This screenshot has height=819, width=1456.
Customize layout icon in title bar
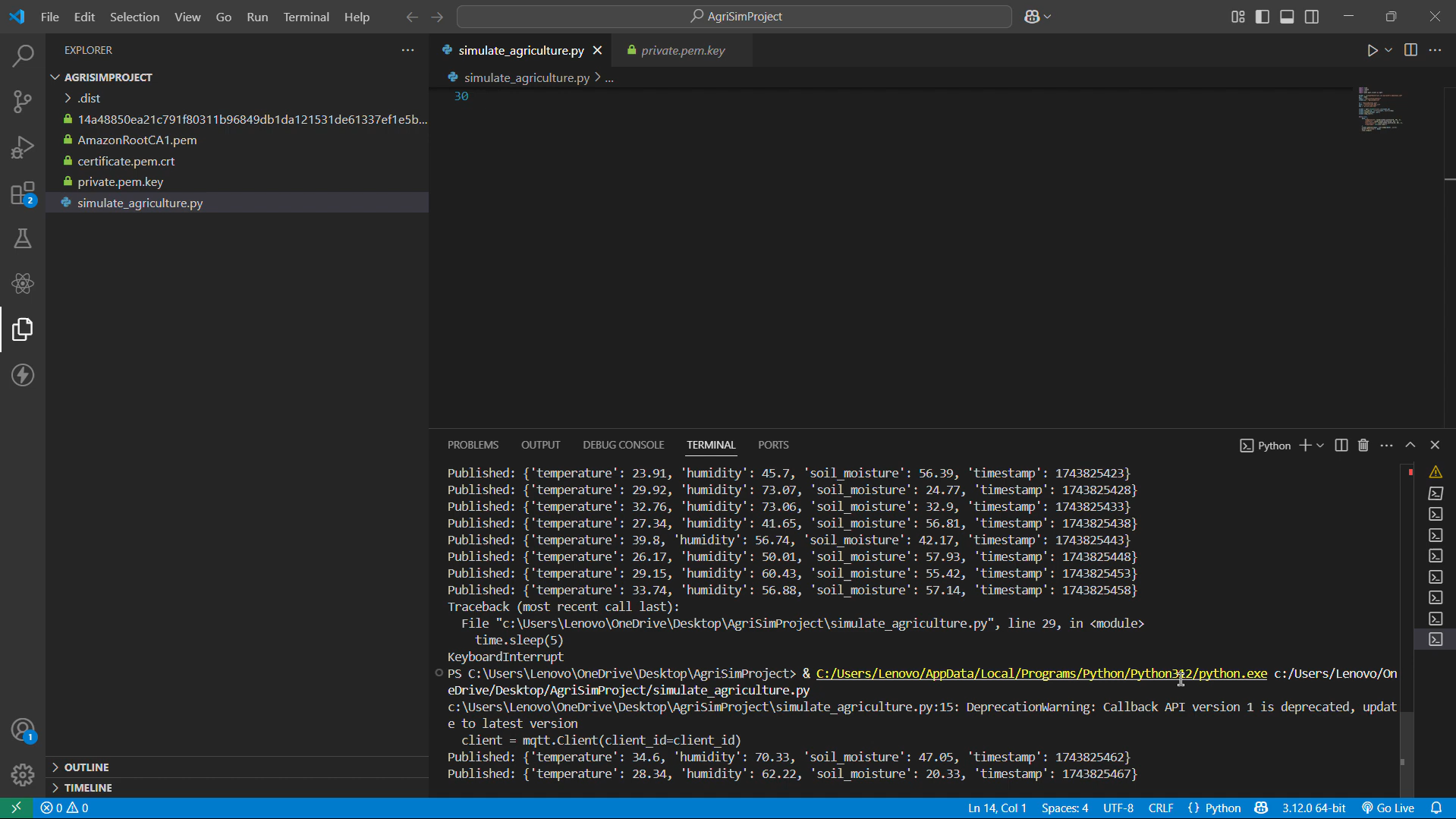1238,17
